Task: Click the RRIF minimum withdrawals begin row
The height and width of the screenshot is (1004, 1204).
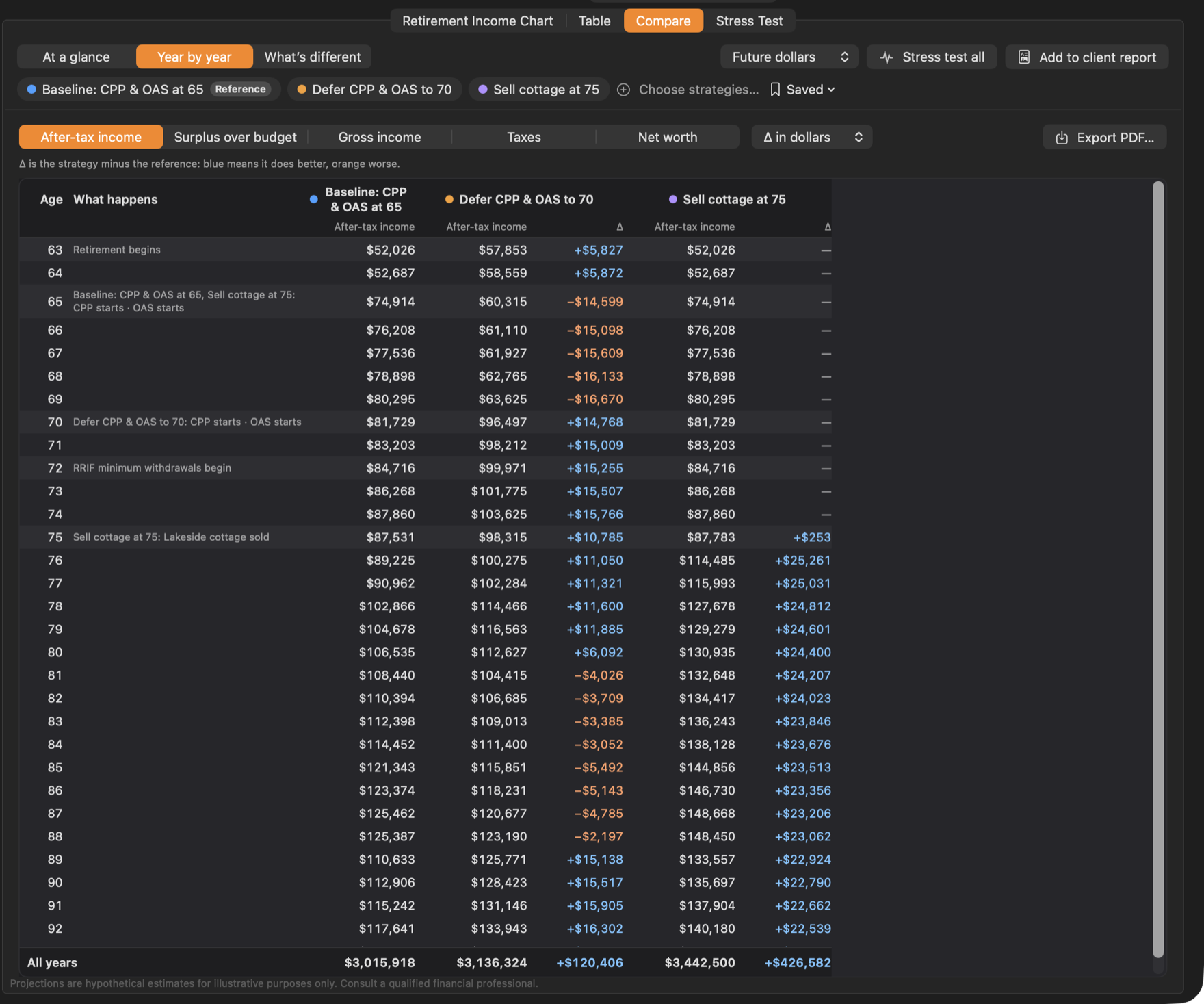Action: point(426,468)
